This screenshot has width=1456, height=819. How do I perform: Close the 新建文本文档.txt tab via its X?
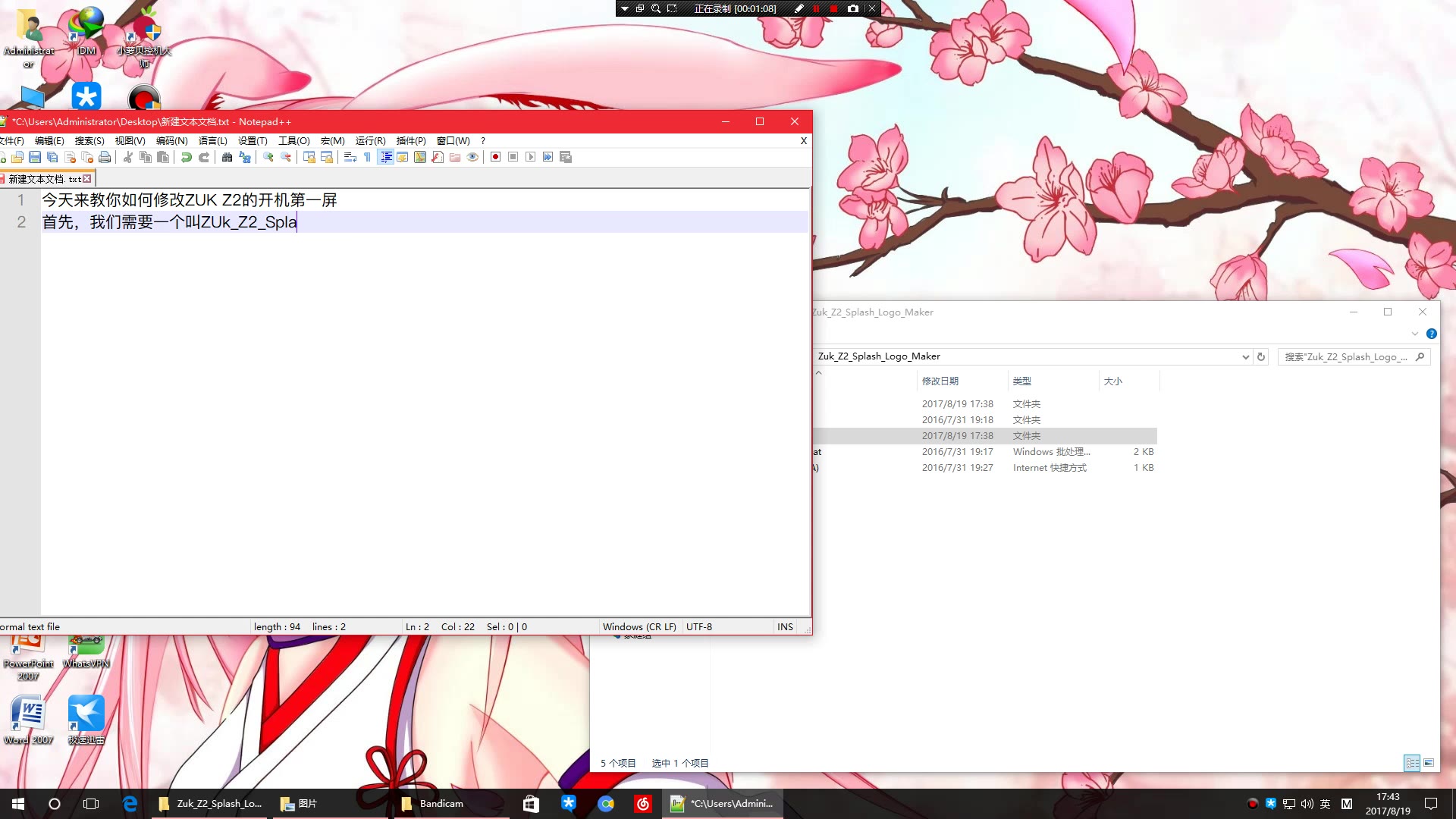(87, 179)
